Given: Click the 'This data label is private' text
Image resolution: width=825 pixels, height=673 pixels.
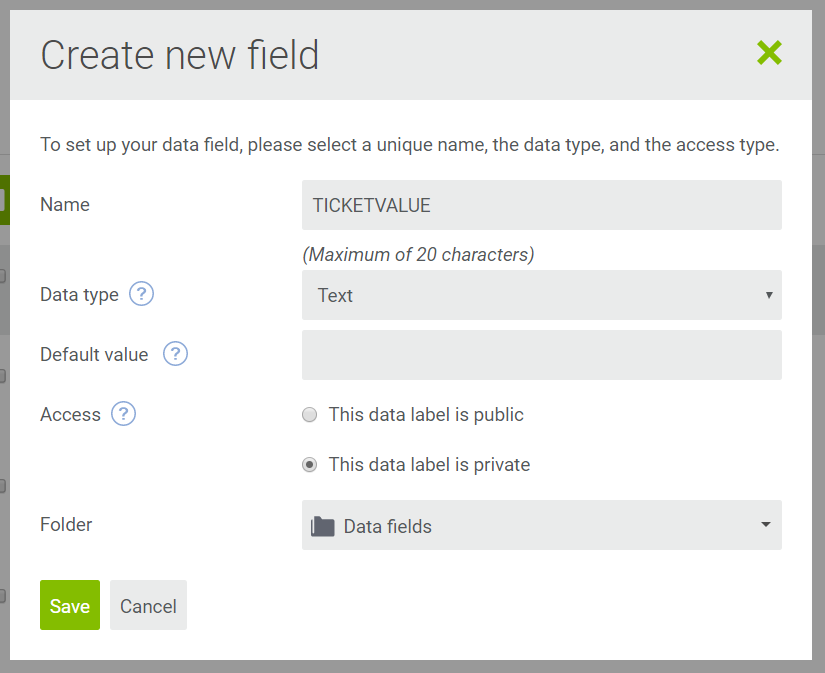Looking at the screenshot, I should (x=429, y=465).
